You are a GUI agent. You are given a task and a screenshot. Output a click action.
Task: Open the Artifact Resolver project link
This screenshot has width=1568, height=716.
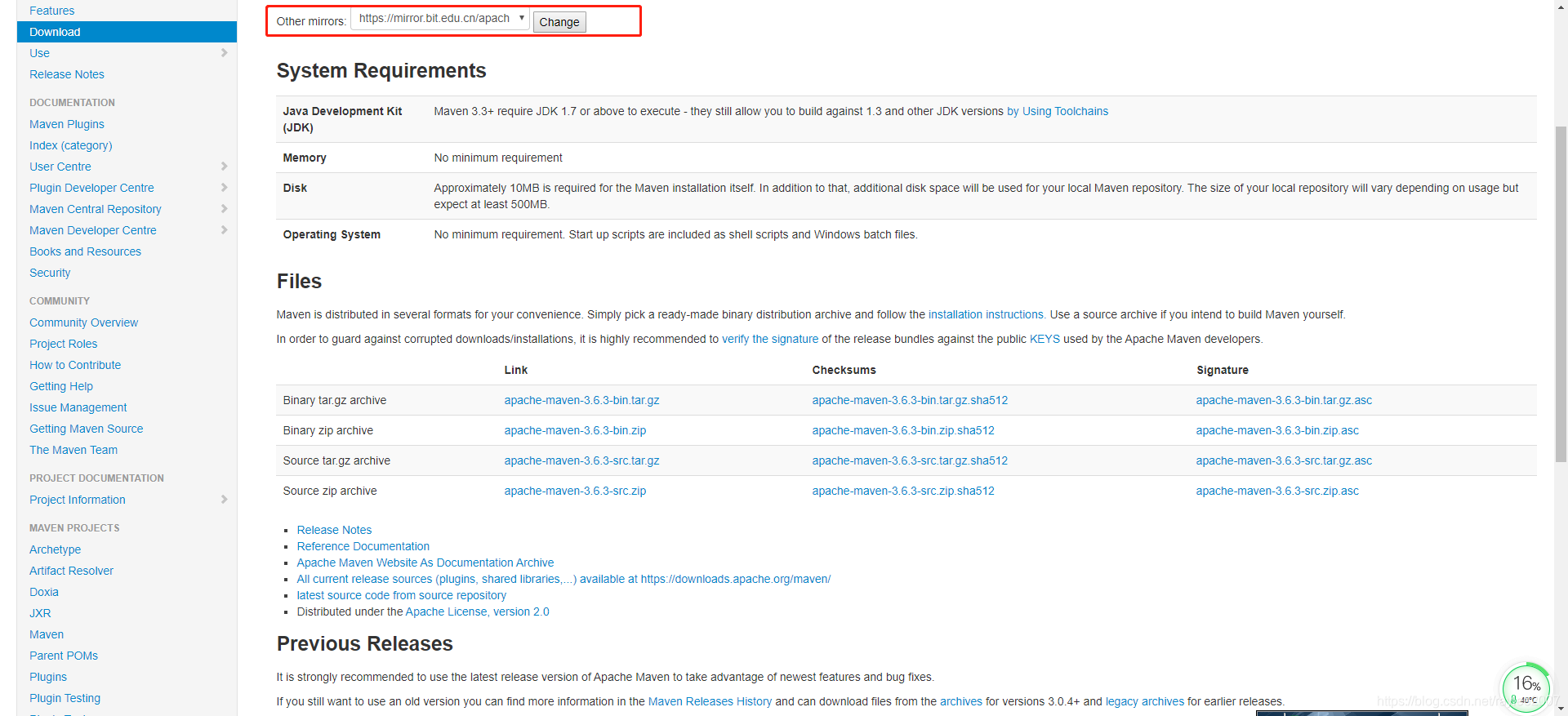click(71, 571)
